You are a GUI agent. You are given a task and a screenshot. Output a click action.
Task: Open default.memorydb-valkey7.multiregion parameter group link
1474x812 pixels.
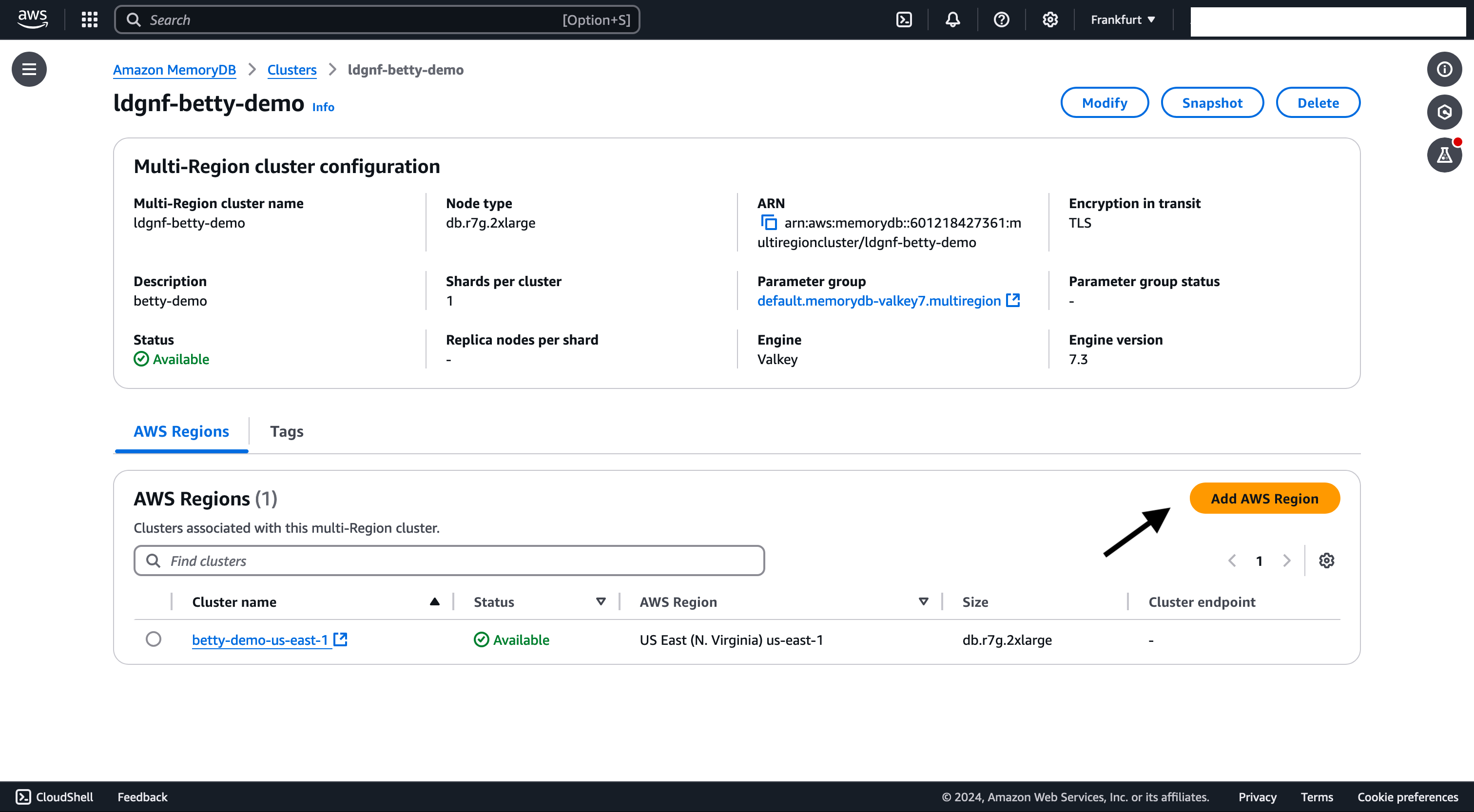tap(879, 300)
